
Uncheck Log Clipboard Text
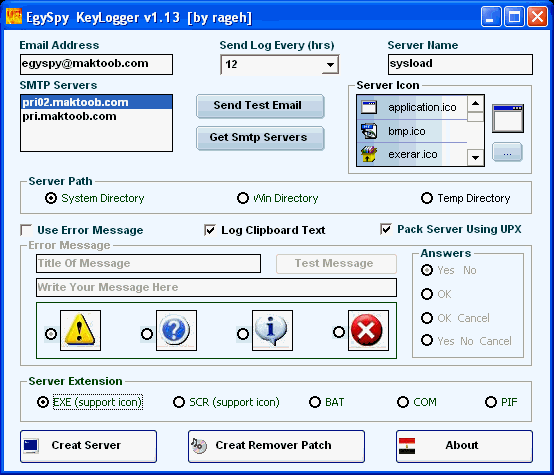pyautogui.click(x=210, y=230)
